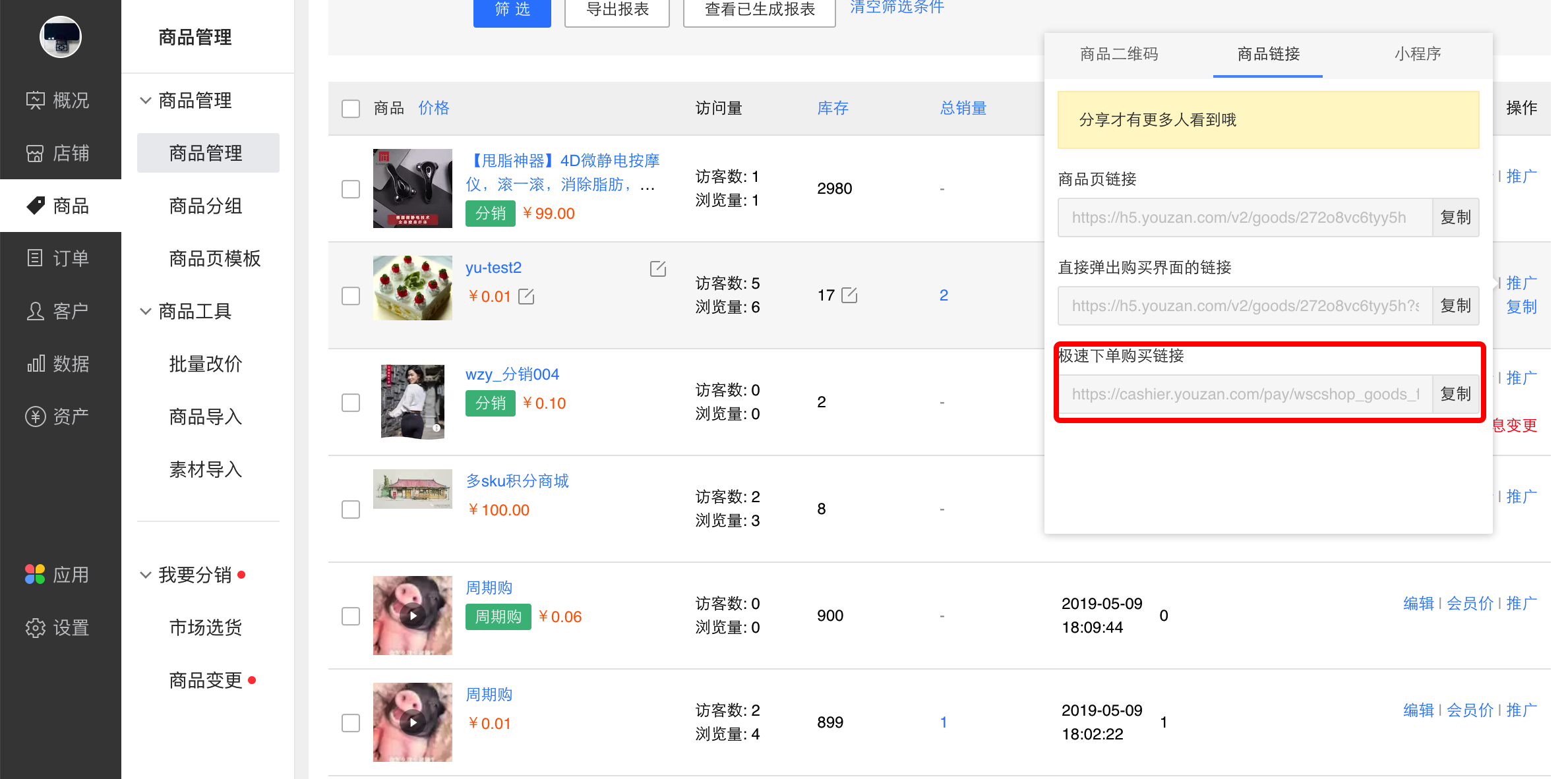Open the 订单 orders section
Image resolution: width=1568 pixels, height=779 pixels.
61,258
